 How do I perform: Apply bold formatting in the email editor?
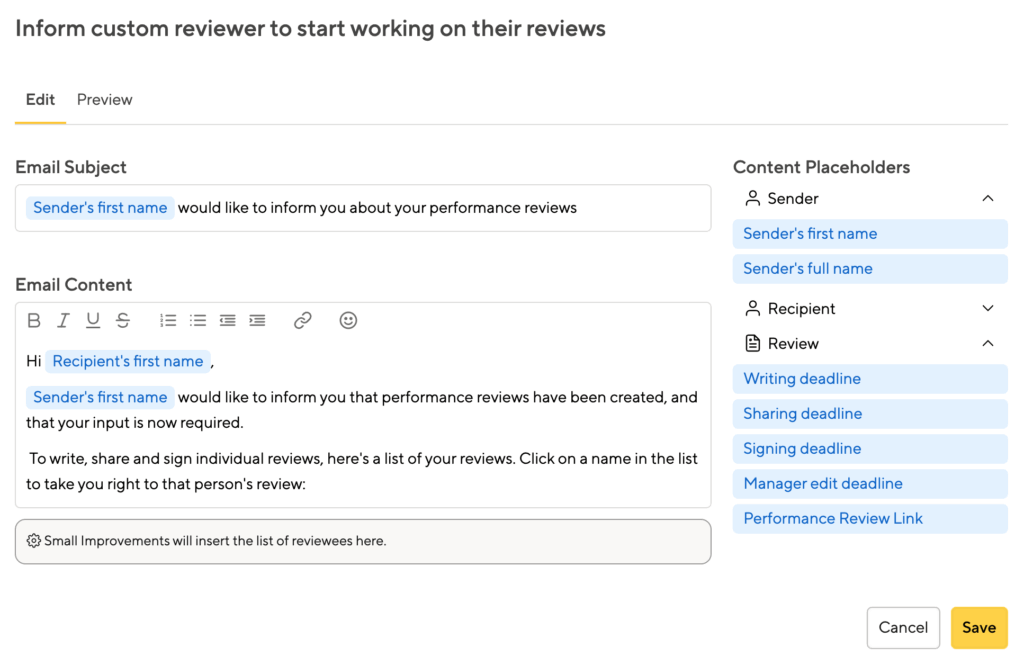pos(34,321)
